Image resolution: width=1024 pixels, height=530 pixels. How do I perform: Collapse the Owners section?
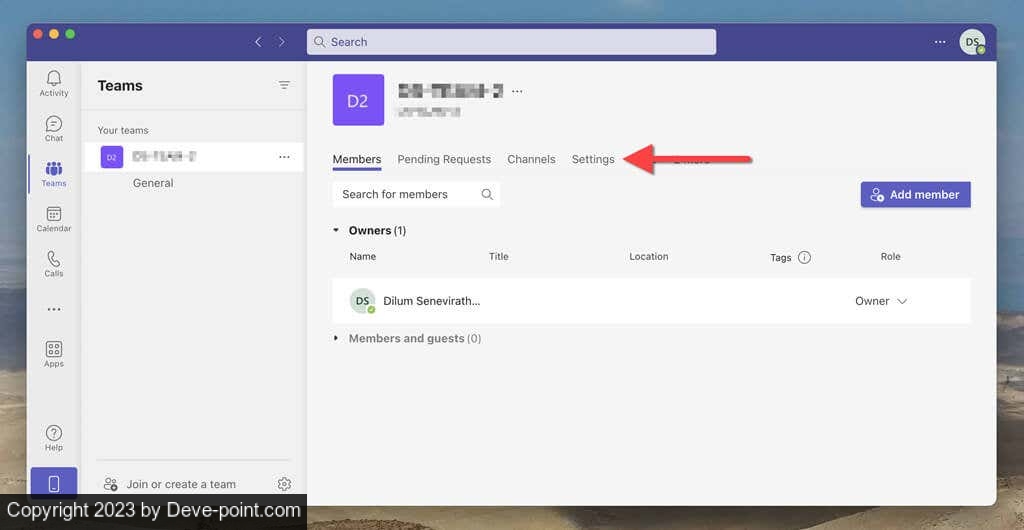point(336,231)
